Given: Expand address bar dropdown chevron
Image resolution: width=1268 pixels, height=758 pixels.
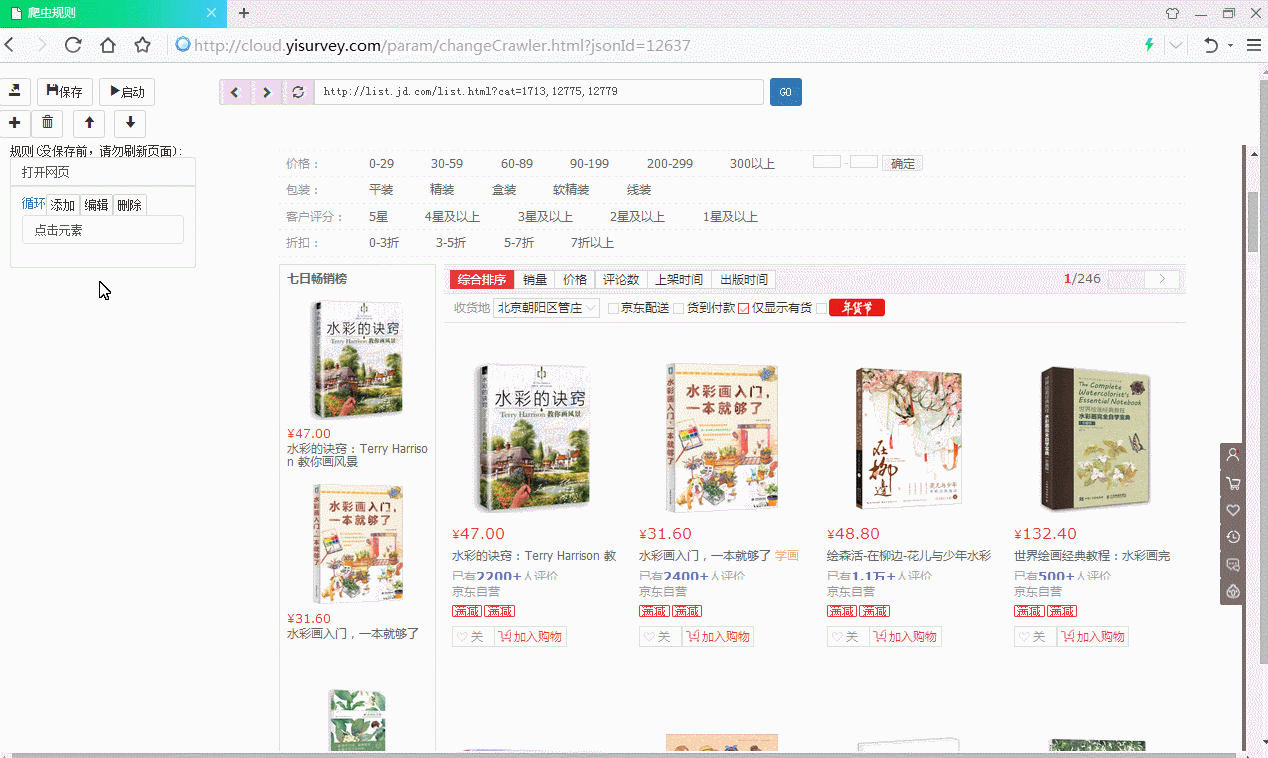Looking at the screenshot, I should 1176,45.
